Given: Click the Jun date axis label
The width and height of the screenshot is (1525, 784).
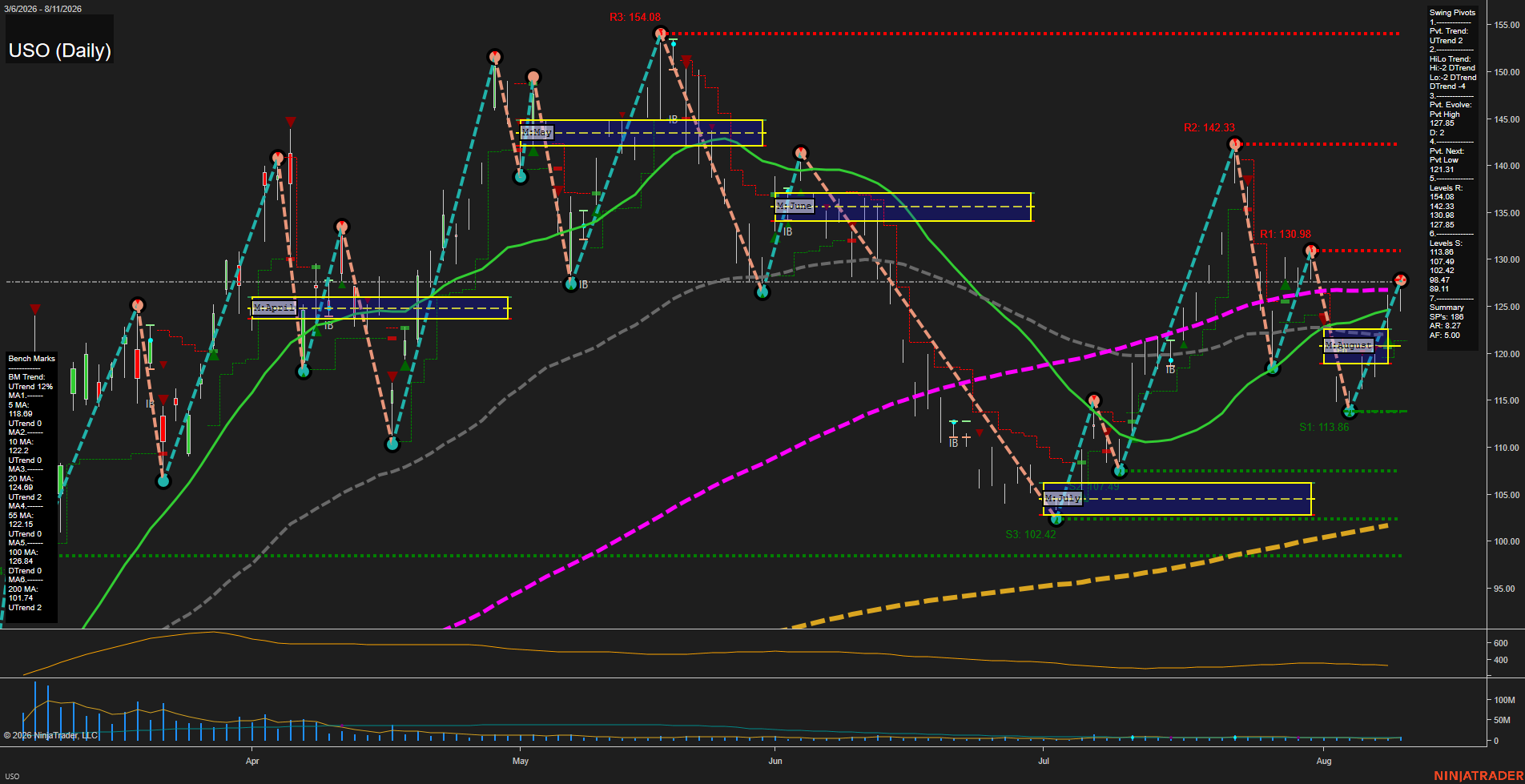Looking at the screenshot, I should coord(775,761).
